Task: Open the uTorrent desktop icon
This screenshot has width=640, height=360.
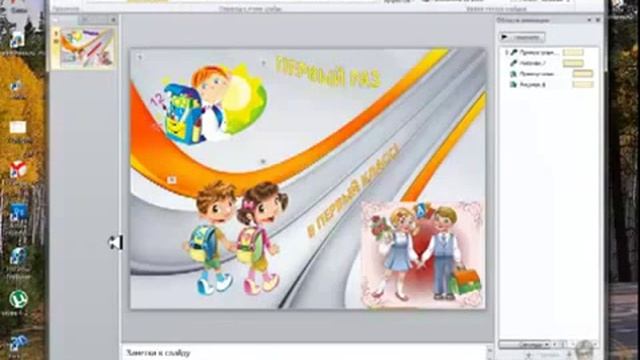Action: coord(18,300)
